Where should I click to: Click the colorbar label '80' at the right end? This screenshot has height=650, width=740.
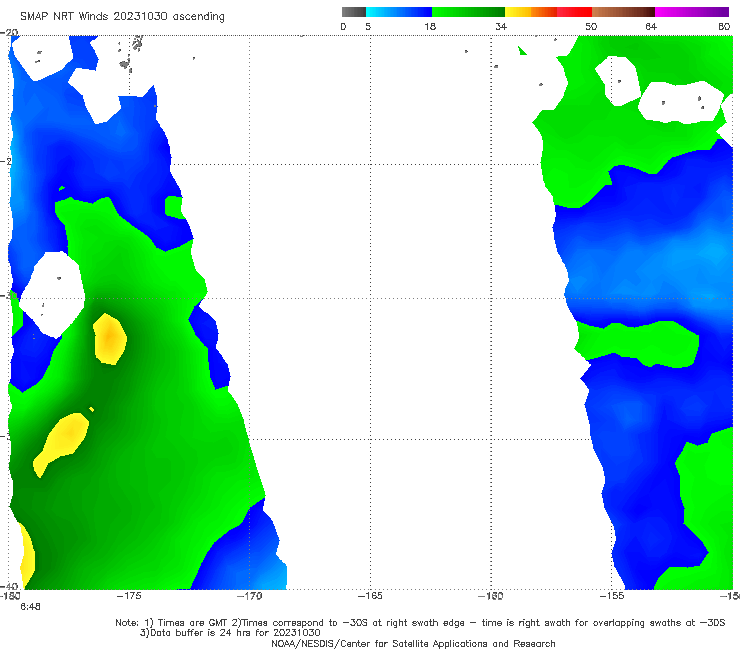[x=724, y=27]
